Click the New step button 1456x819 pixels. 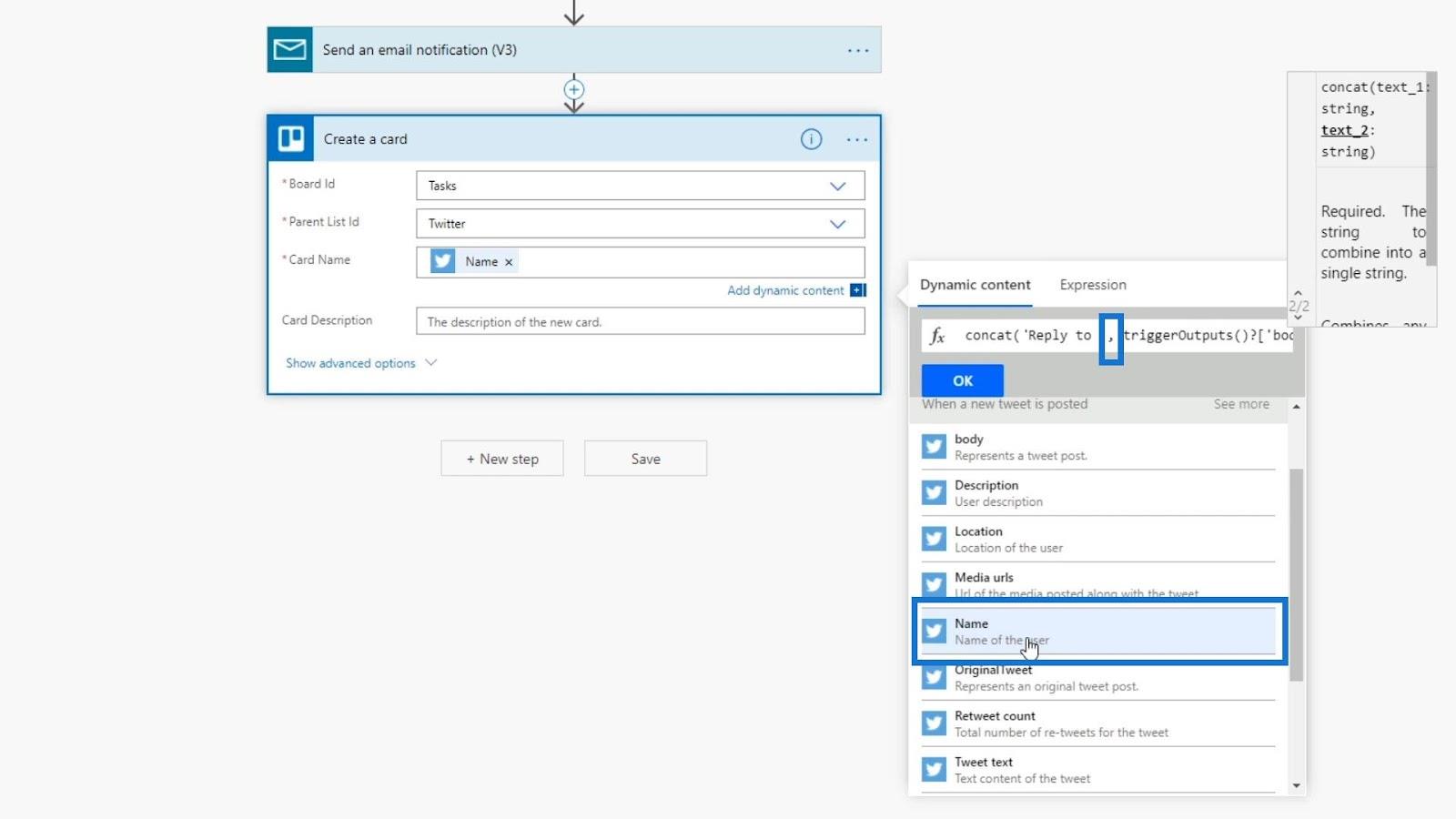tap(502, 459)
